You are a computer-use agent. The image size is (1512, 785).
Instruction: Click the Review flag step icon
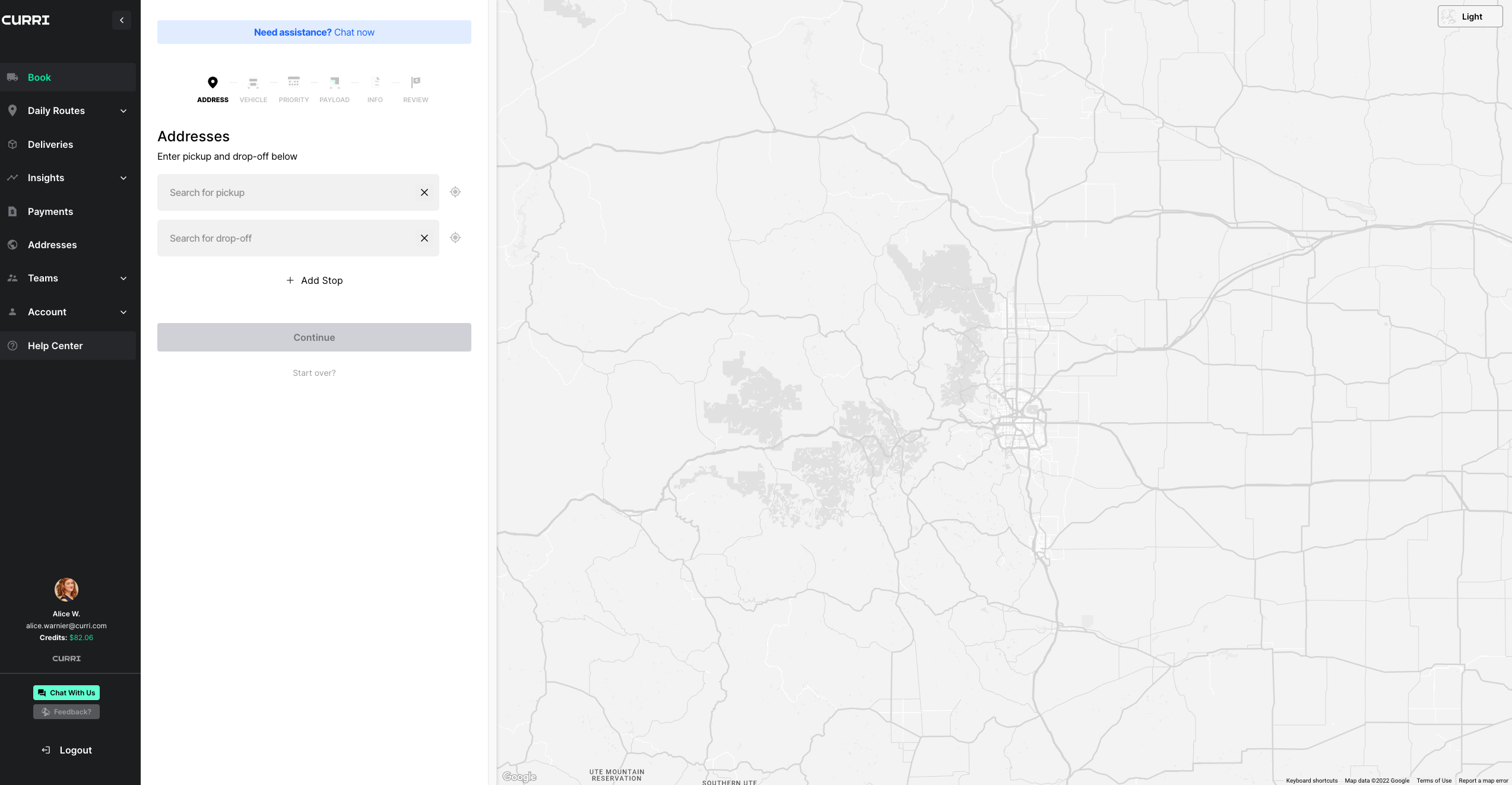point(416,83)
